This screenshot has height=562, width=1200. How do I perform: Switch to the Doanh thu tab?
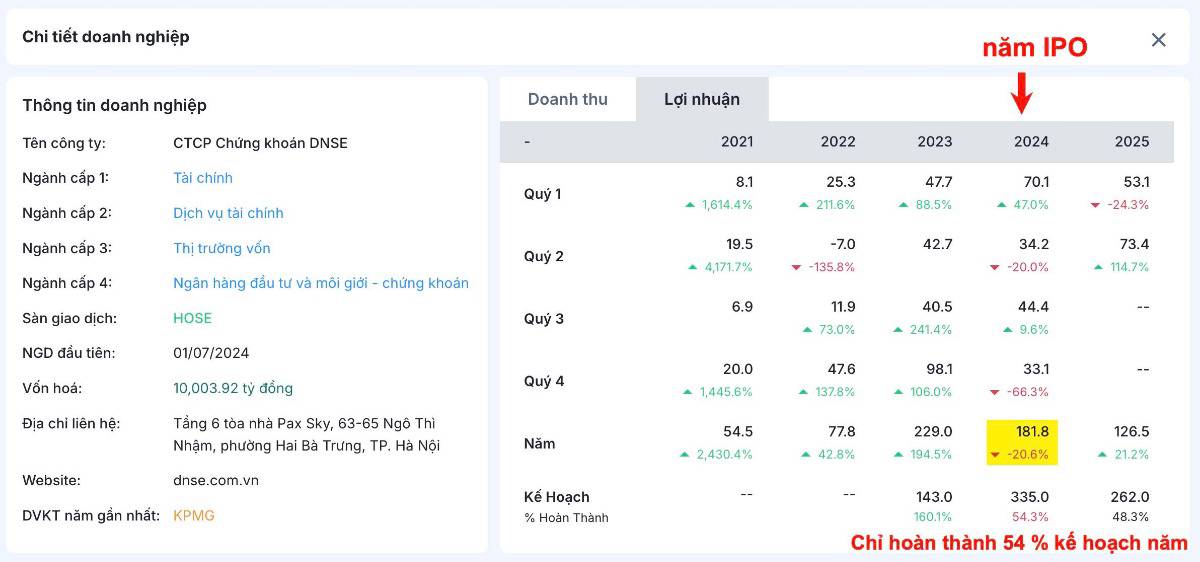pos(567,99)
